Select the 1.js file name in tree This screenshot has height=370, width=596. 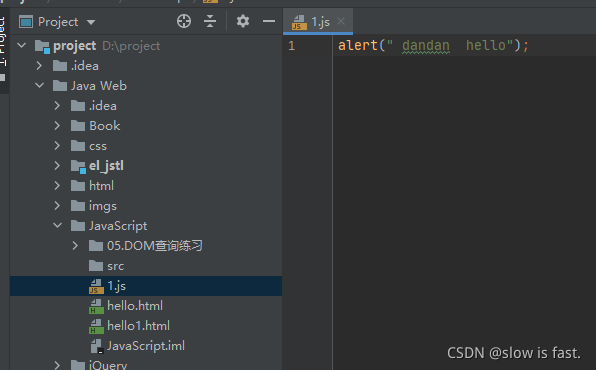pyautogui.click(x=116, y=286)
